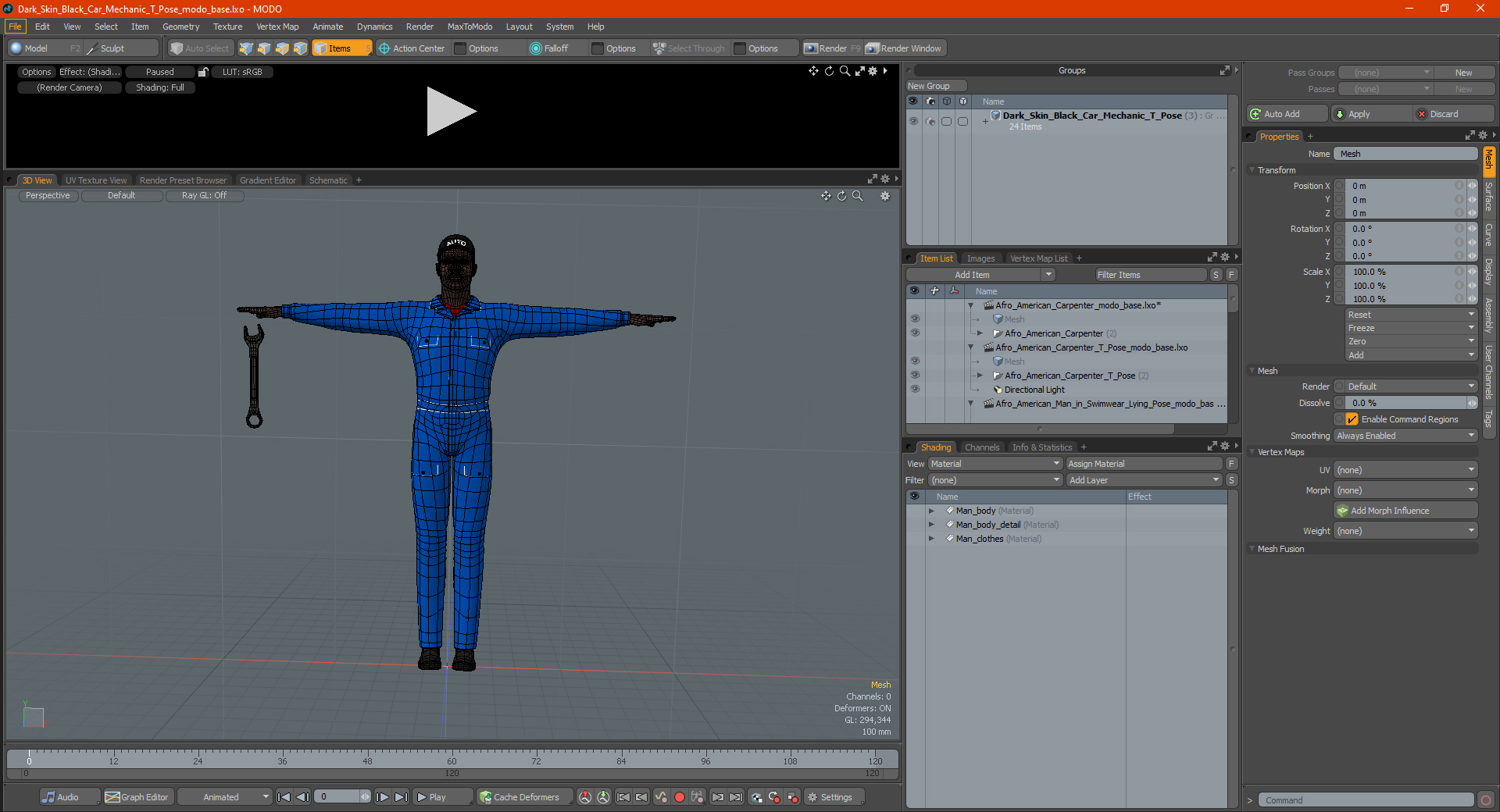Start render preview with big play arrow

click(x=451, y=112)
